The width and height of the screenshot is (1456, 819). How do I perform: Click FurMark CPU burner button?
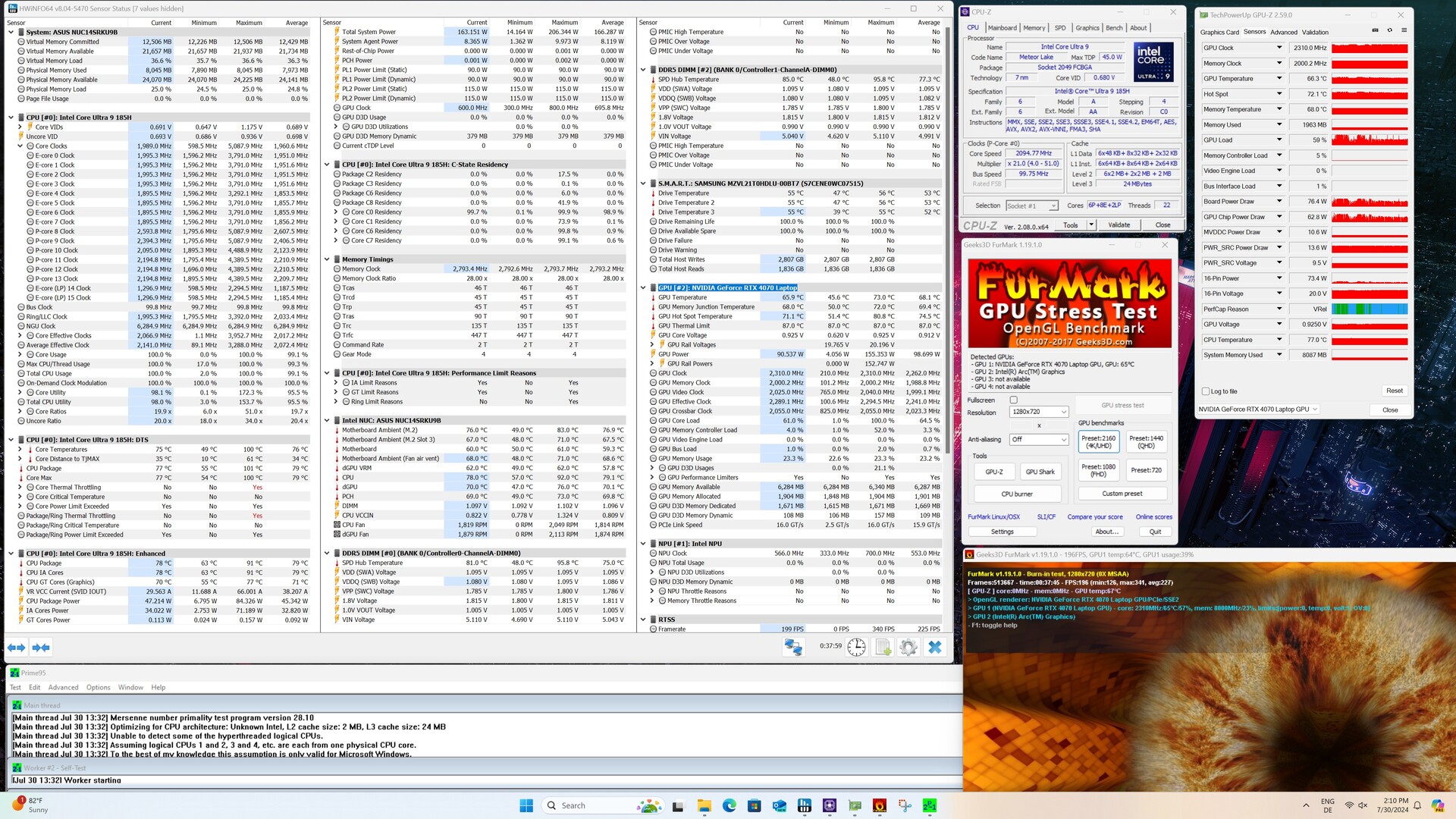[1016, 494]
